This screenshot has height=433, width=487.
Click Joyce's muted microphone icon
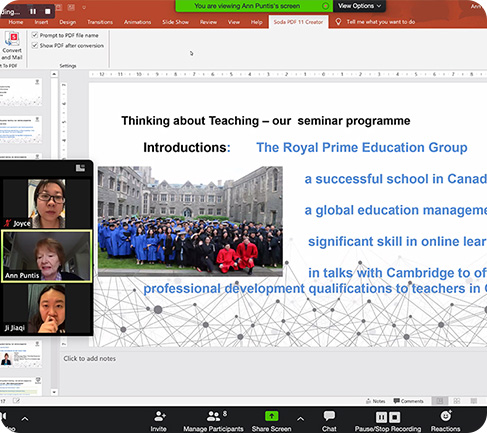point(8,223)
